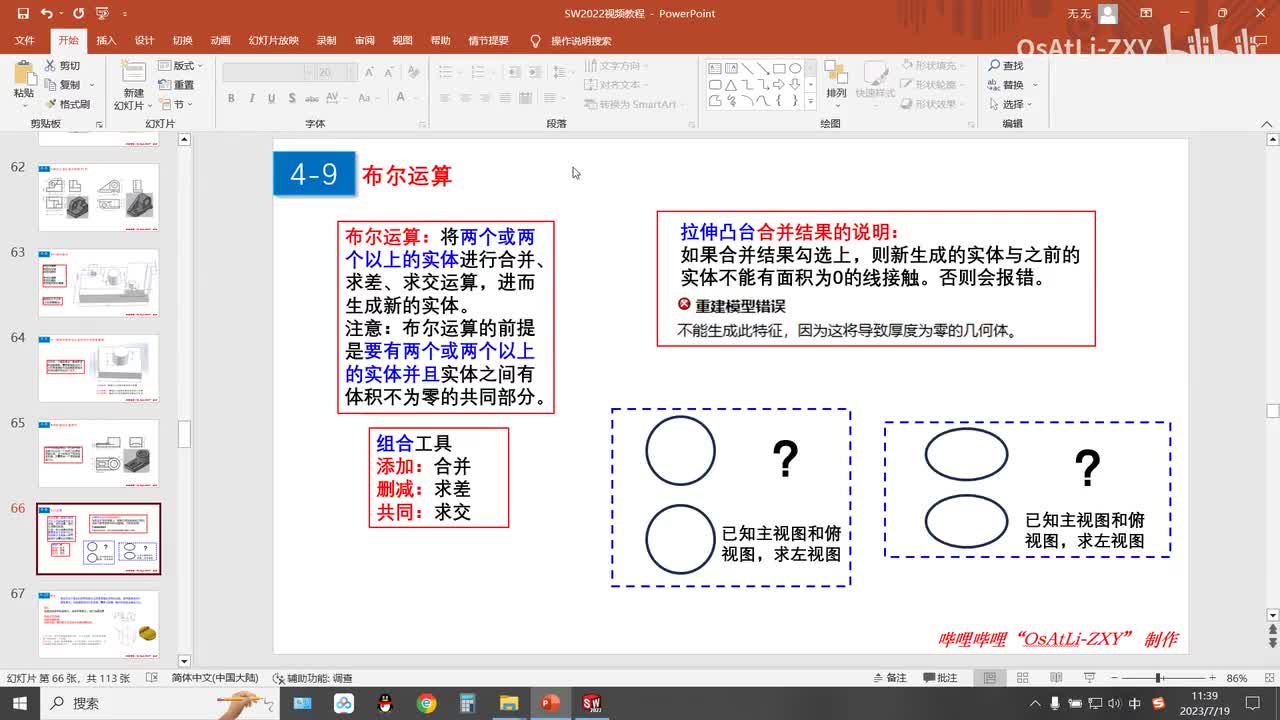Cut the selection with 剪切

click(x=62, y=66)
